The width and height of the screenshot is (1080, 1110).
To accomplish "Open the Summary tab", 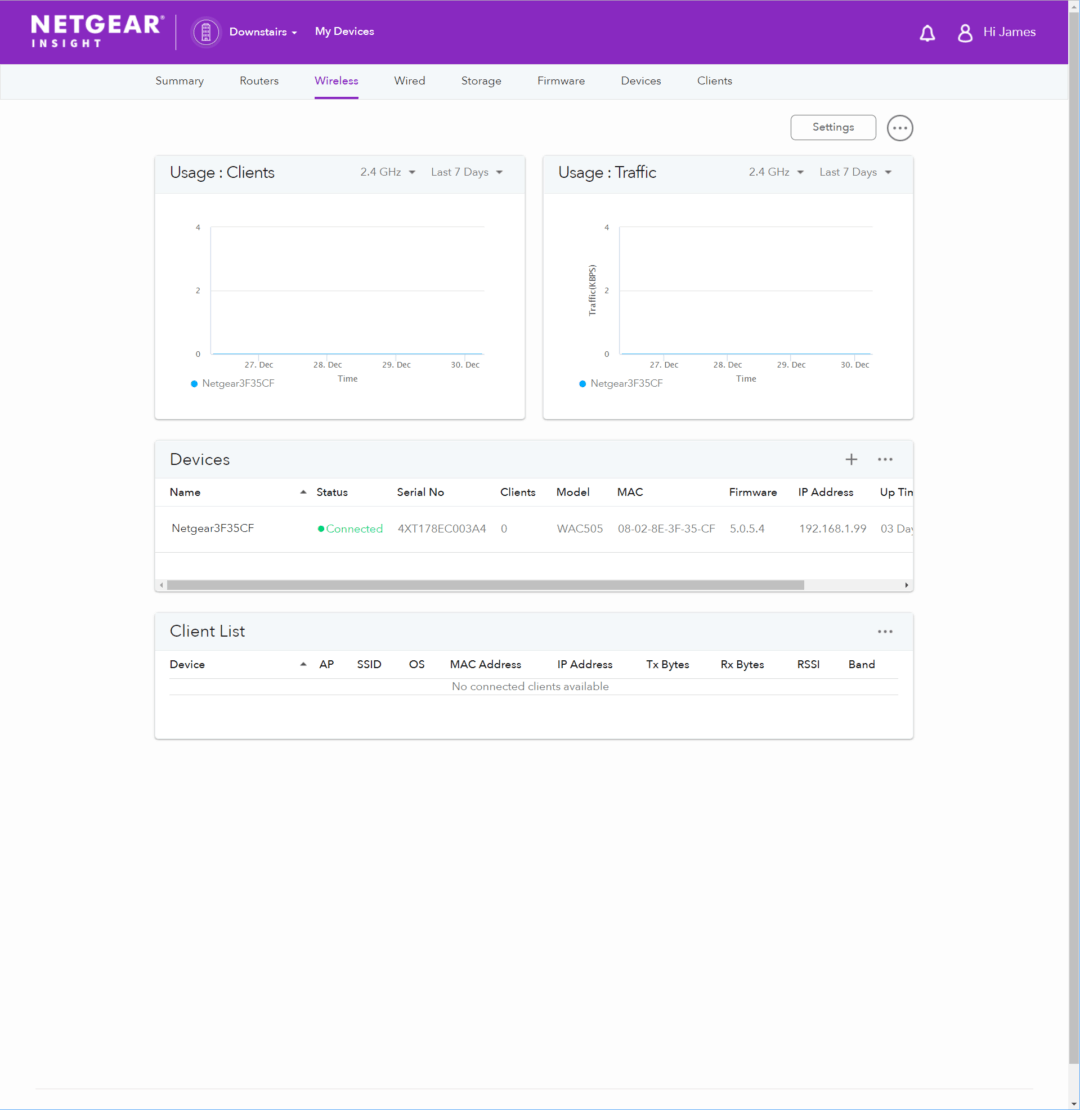I will click(x=179, y=81).
